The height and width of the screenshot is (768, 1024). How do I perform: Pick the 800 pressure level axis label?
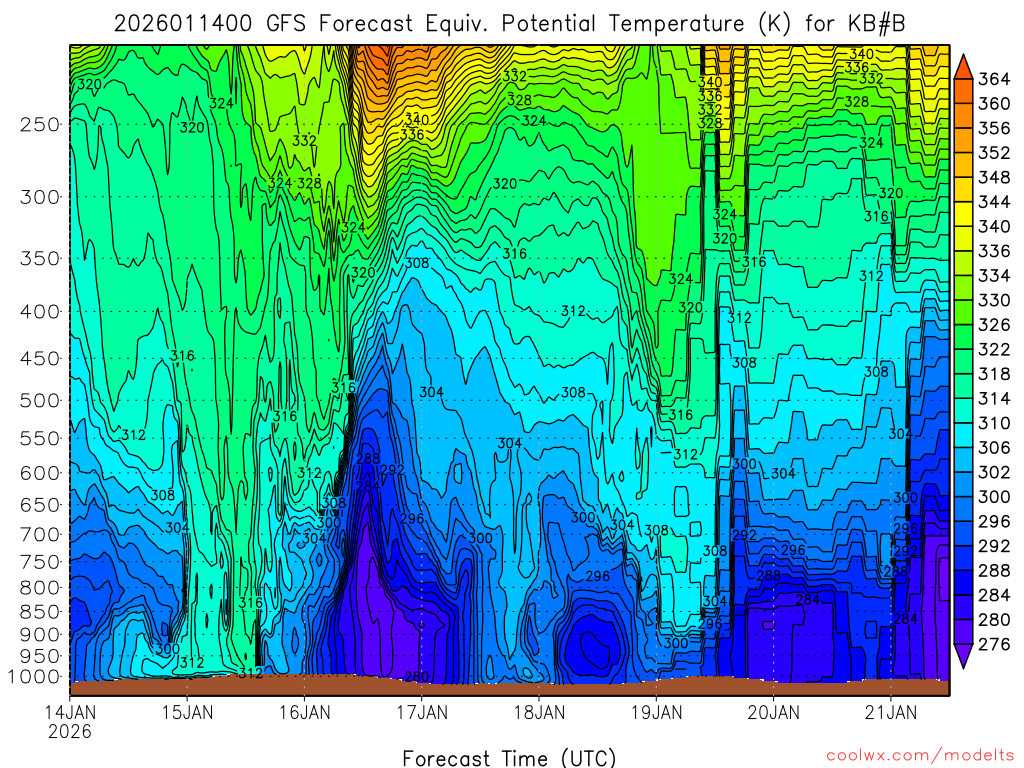tap(40, 588)
